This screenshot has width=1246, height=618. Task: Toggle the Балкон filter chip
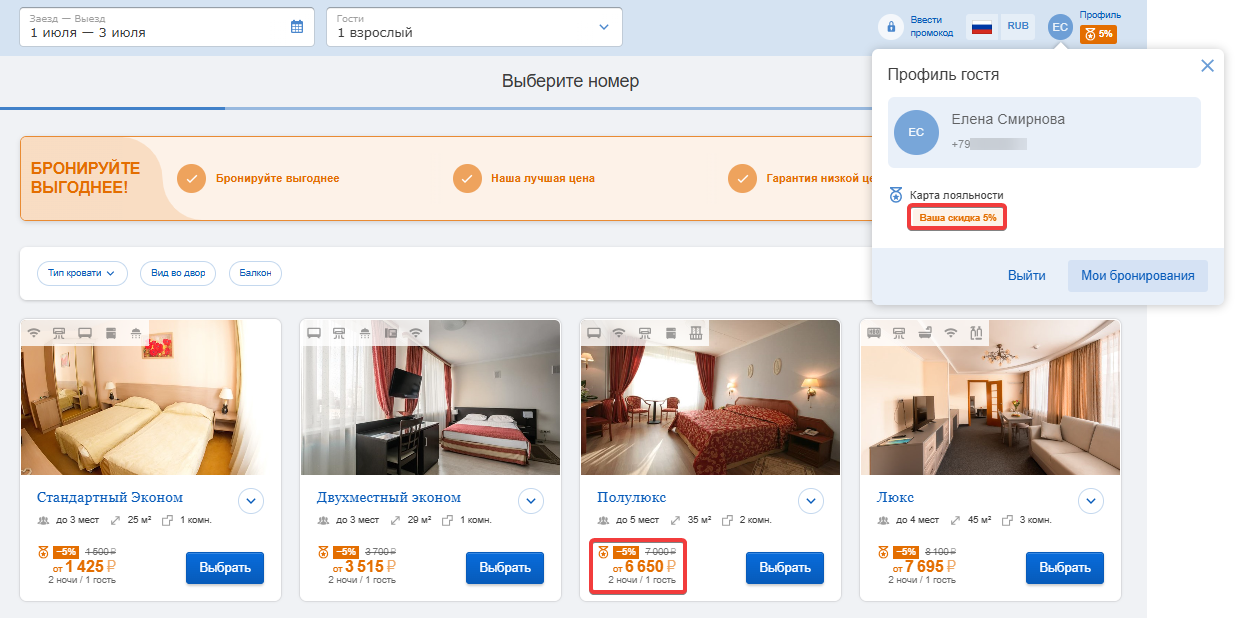[255, 273]
